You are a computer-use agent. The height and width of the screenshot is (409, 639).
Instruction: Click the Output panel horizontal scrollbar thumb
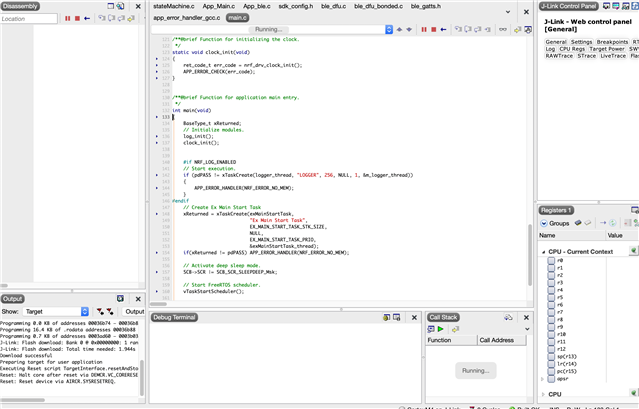click(22, 400)
